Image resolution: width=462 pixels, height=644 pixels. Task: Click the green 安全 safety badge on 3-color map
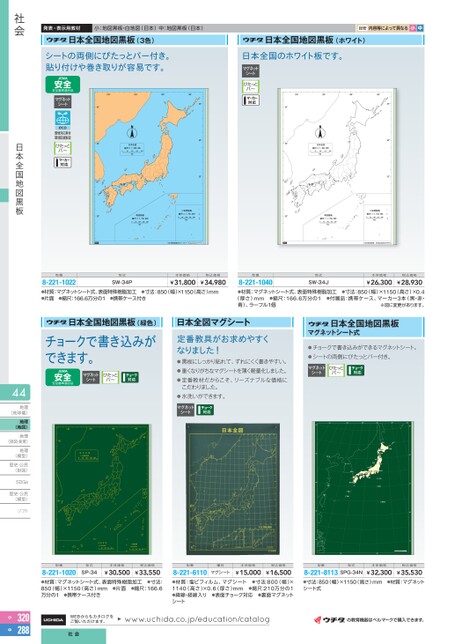[x=62, y=85]
